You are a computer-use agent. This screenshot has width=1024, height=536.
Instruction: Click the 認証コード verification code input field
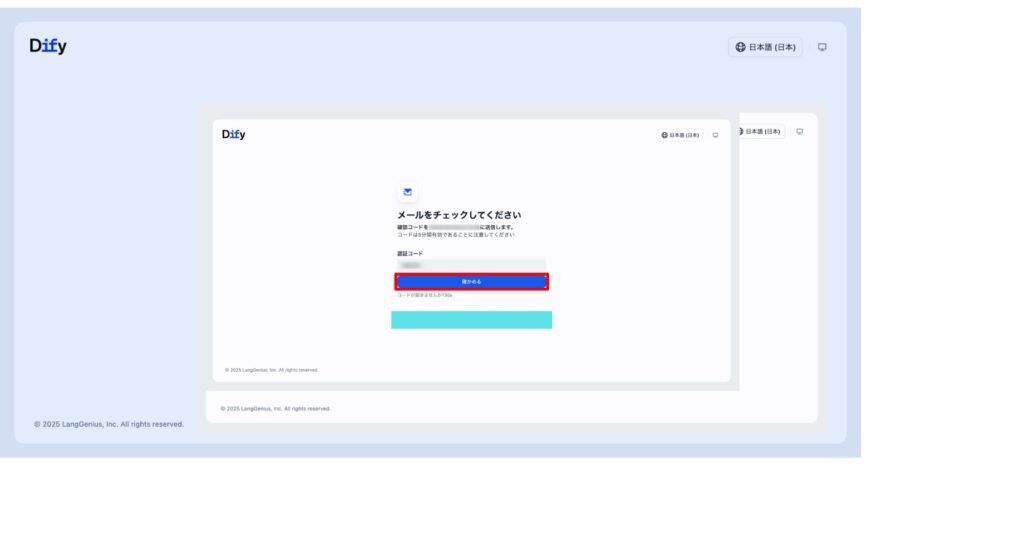point(471,265)
